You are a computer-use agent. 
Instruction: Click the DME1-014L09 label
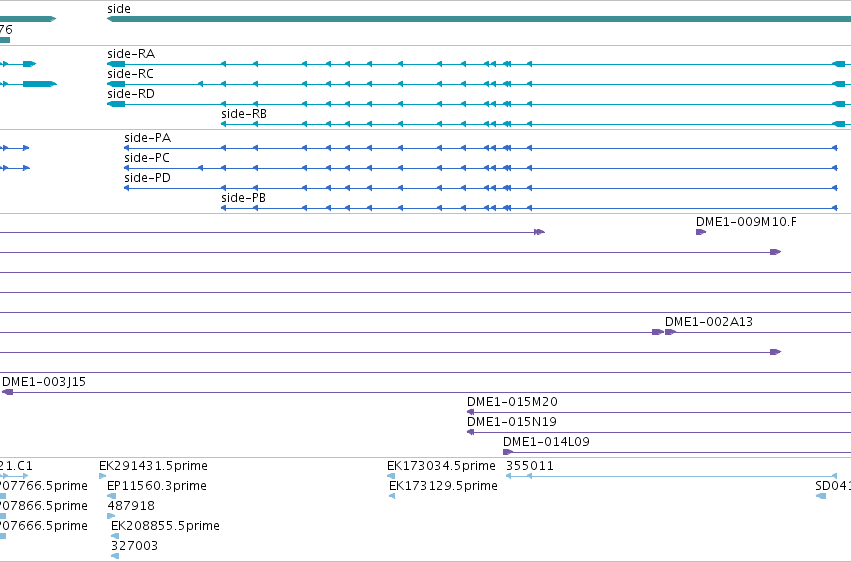tap(546, 442)
